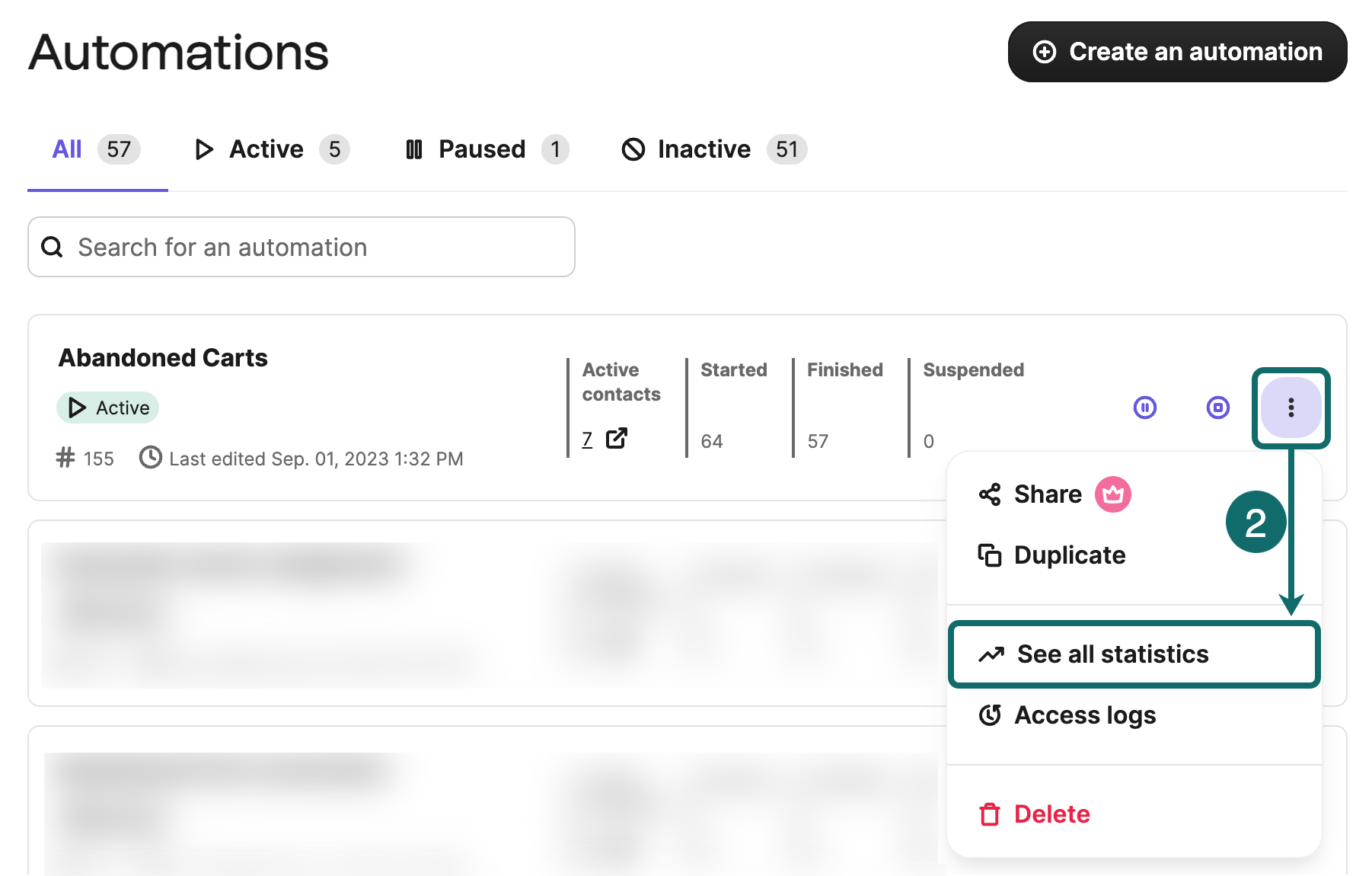Switch to the Paused tab
The image size is (1372, 876).
pyautogui.click(x=481, y=149)
